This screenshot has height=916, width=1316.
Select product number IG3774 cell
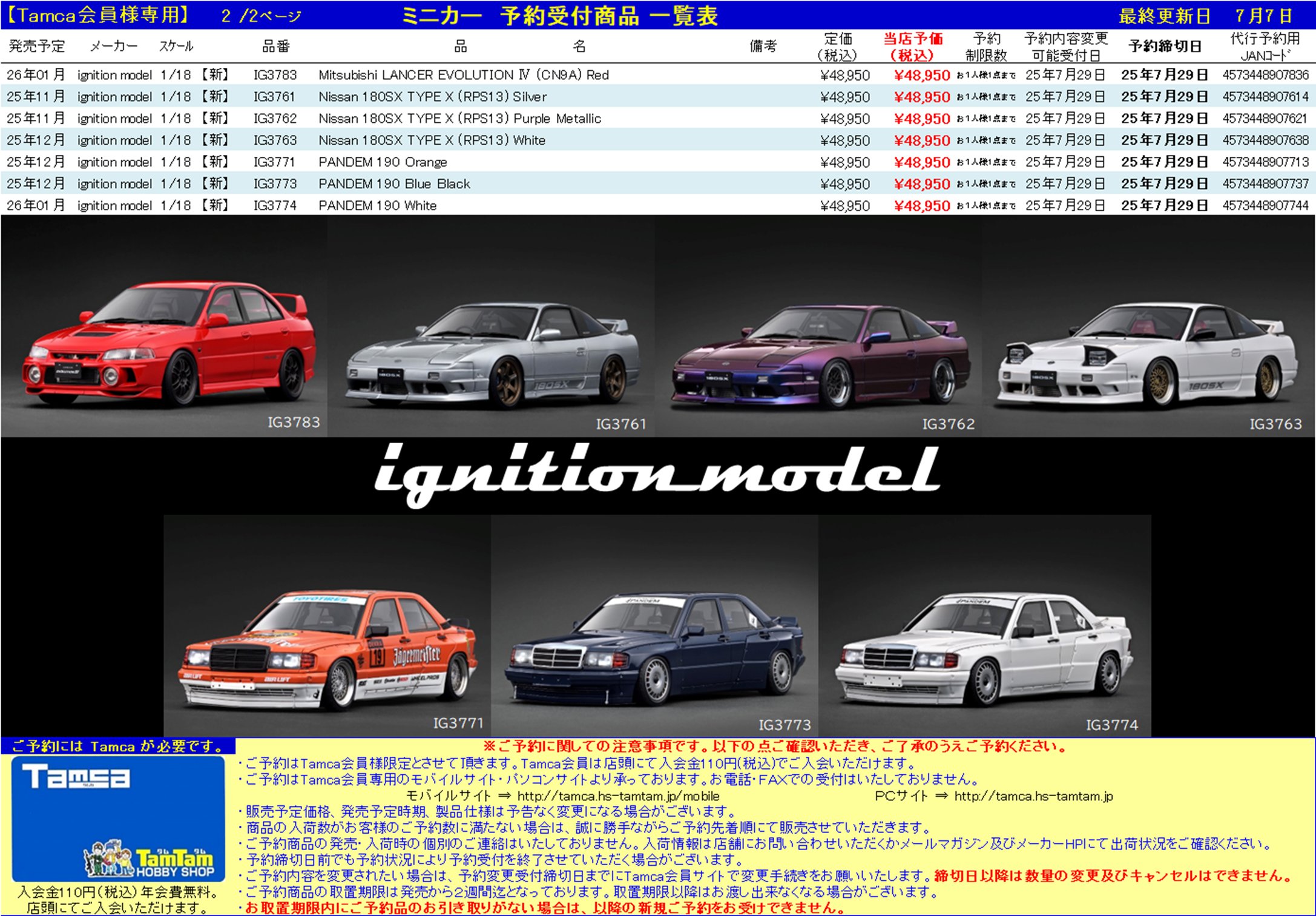click(x=275, y=206)
